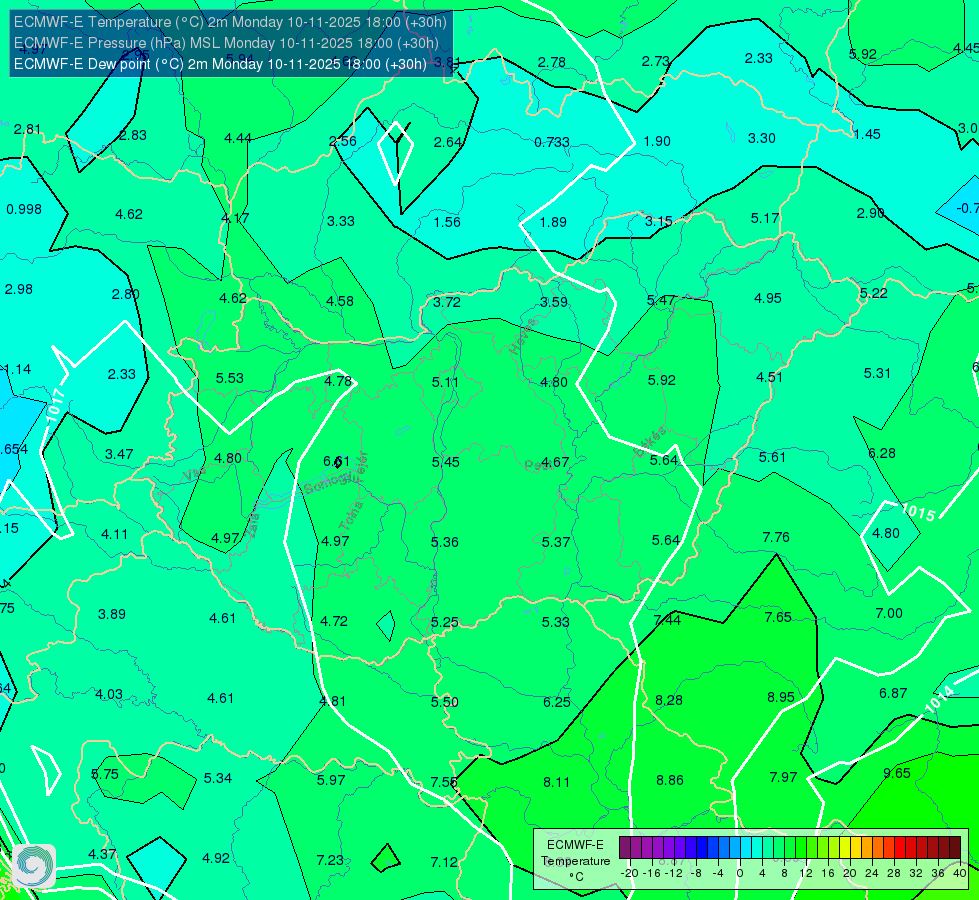
Task: Click the 1.56 temperature value
Action: 447,222
